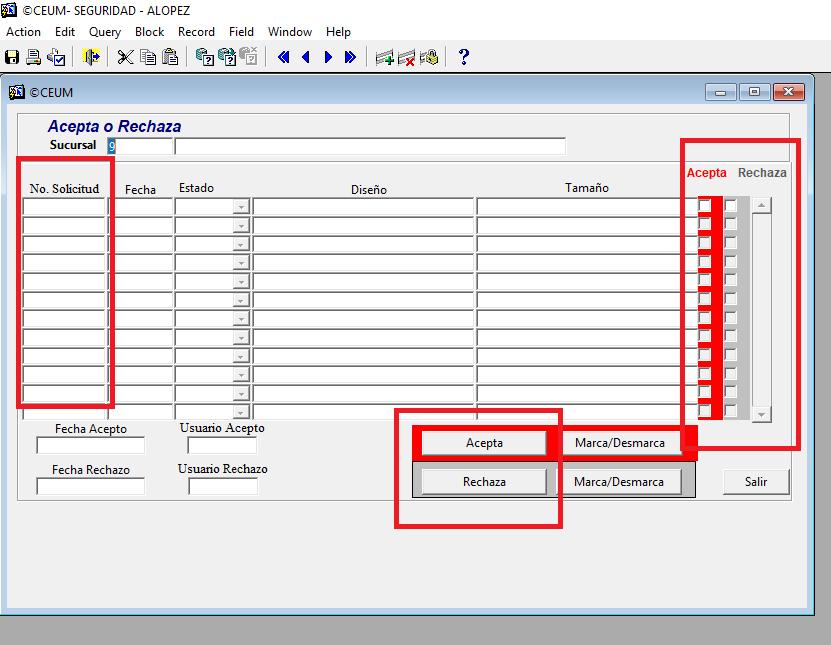The width and height of the screenshot is (831, 645).
Task: Open the Block menu
Action: pos(149,32)
